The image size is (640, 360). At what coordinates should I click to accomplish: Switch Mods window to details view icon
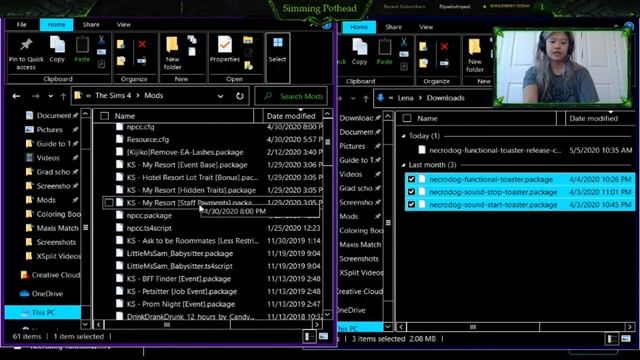click(x=309, y=336)
